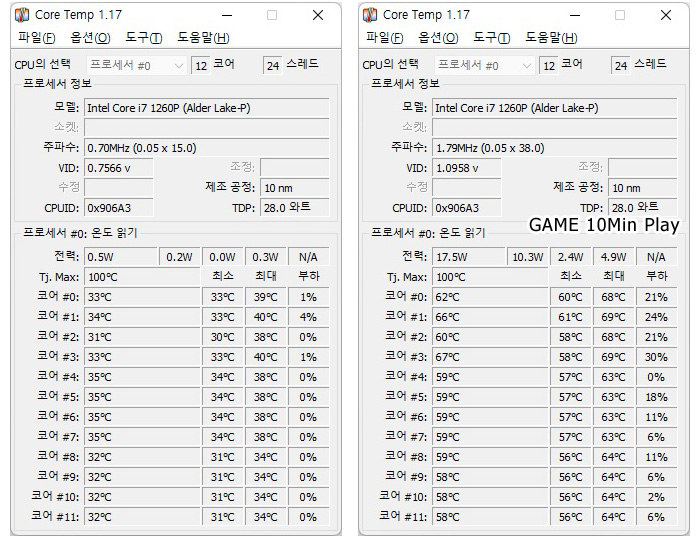Click Core Temp app icon in left window

pos(22,15)
